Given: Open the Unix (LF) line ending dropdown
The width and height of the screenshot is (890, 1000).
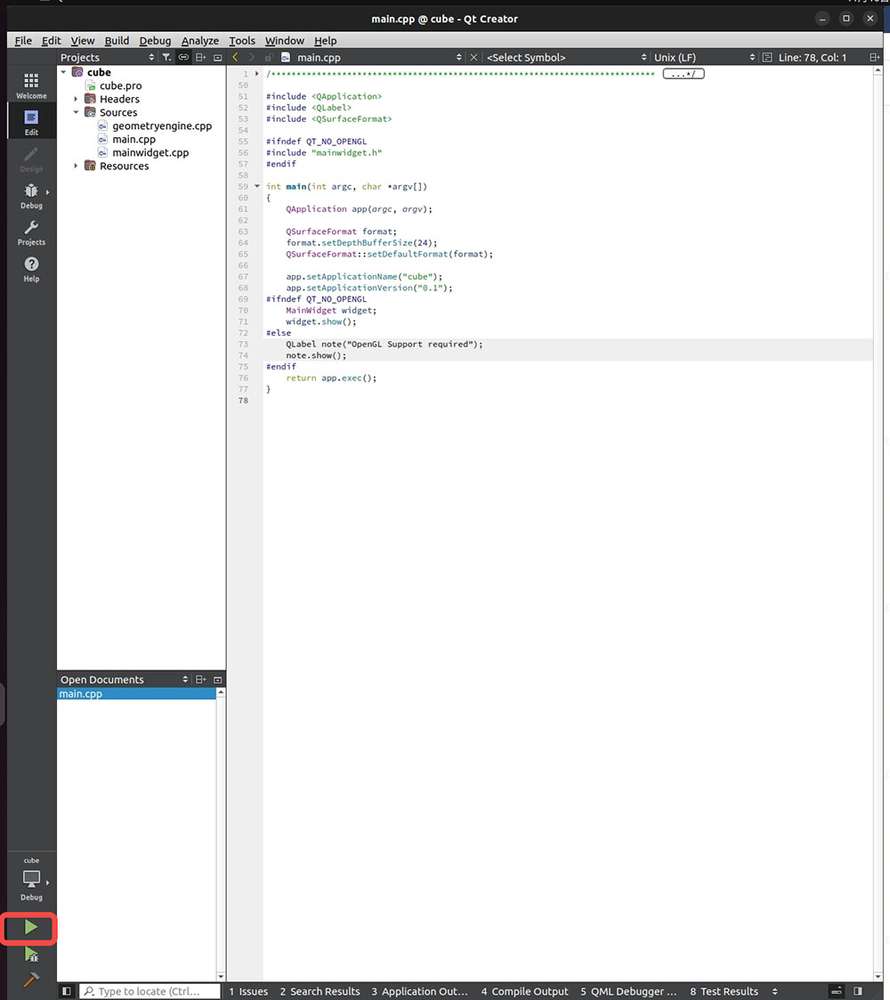Looking at the screenshot, I should point(699,58).
